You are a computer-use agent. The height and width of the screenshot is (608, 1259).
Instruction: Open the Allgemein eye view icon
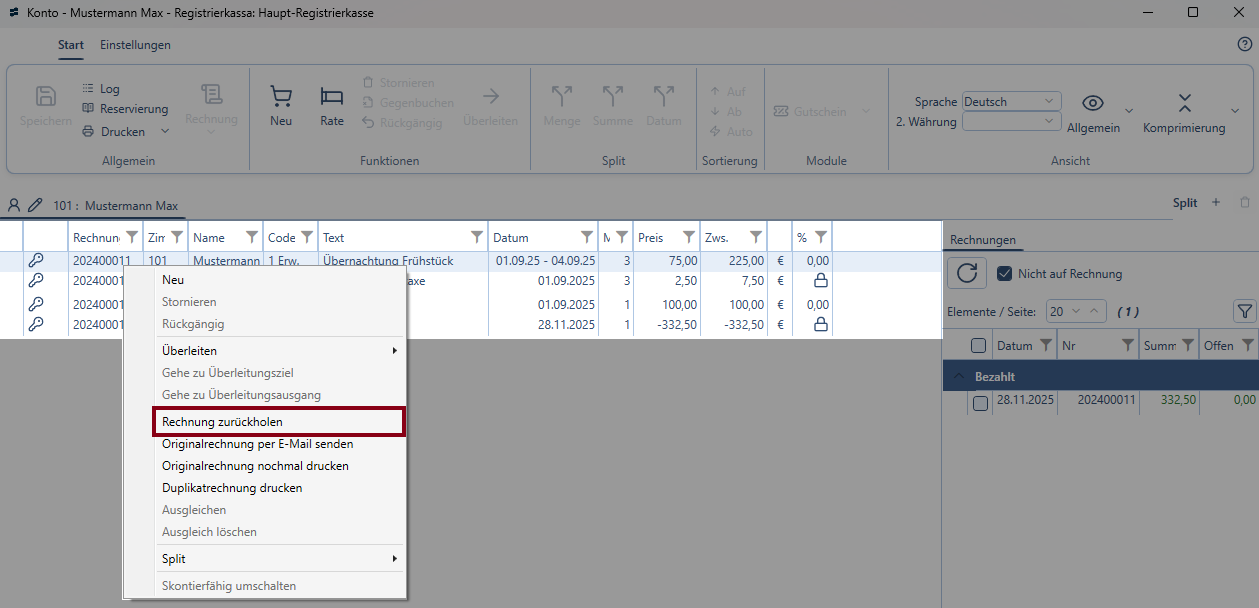(x=1093, y=103)
